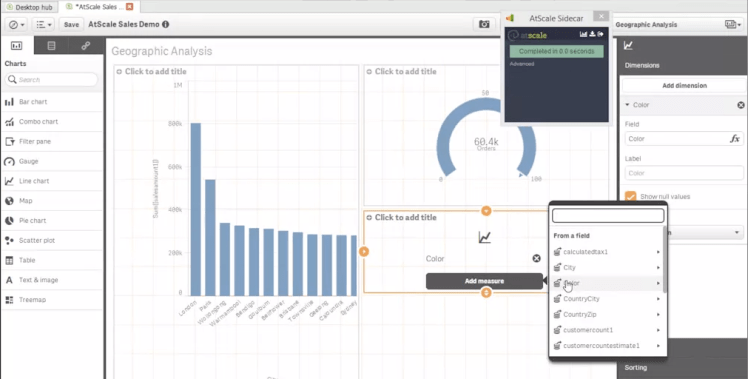The width and height of the screenshot is (748, 379).
Task: Click the field search box in popup
Action: 608,216
